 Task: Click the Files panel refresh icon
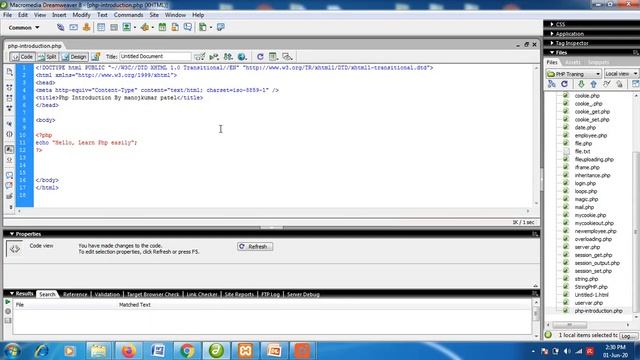pyautogui.click(x=564, y=84)
